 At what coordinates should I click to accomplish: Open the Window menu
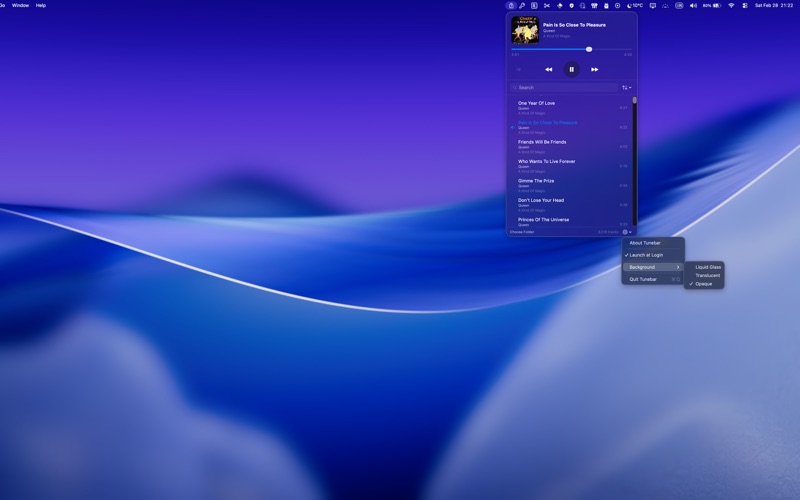tap(20, 5)
